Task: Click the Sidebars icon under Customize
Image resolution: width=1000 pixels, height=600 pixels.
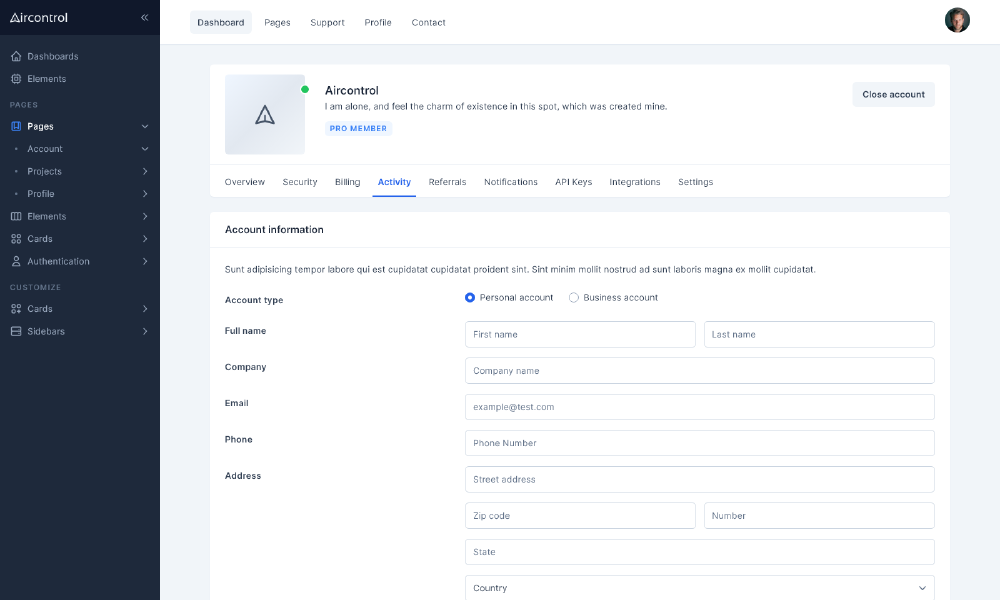Action: [x=16, y=331]
